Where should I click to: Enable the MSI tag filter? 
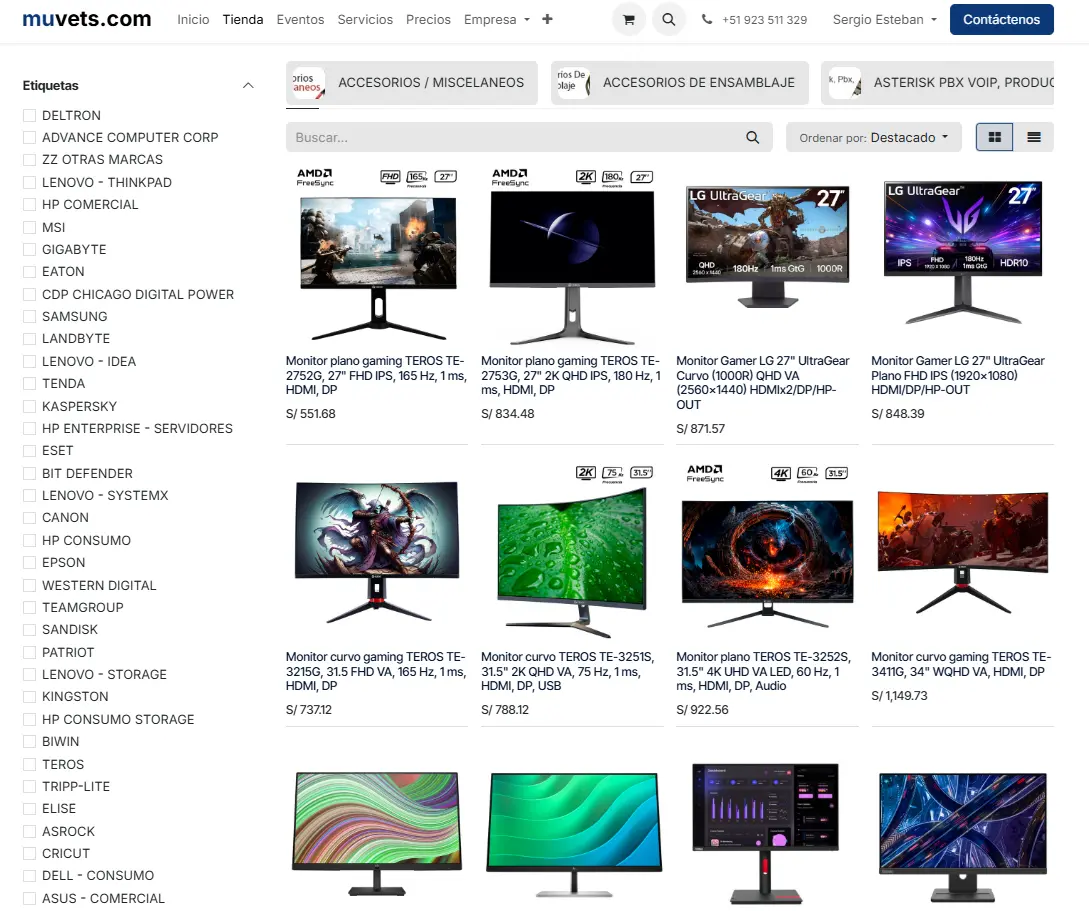point(29,227)
